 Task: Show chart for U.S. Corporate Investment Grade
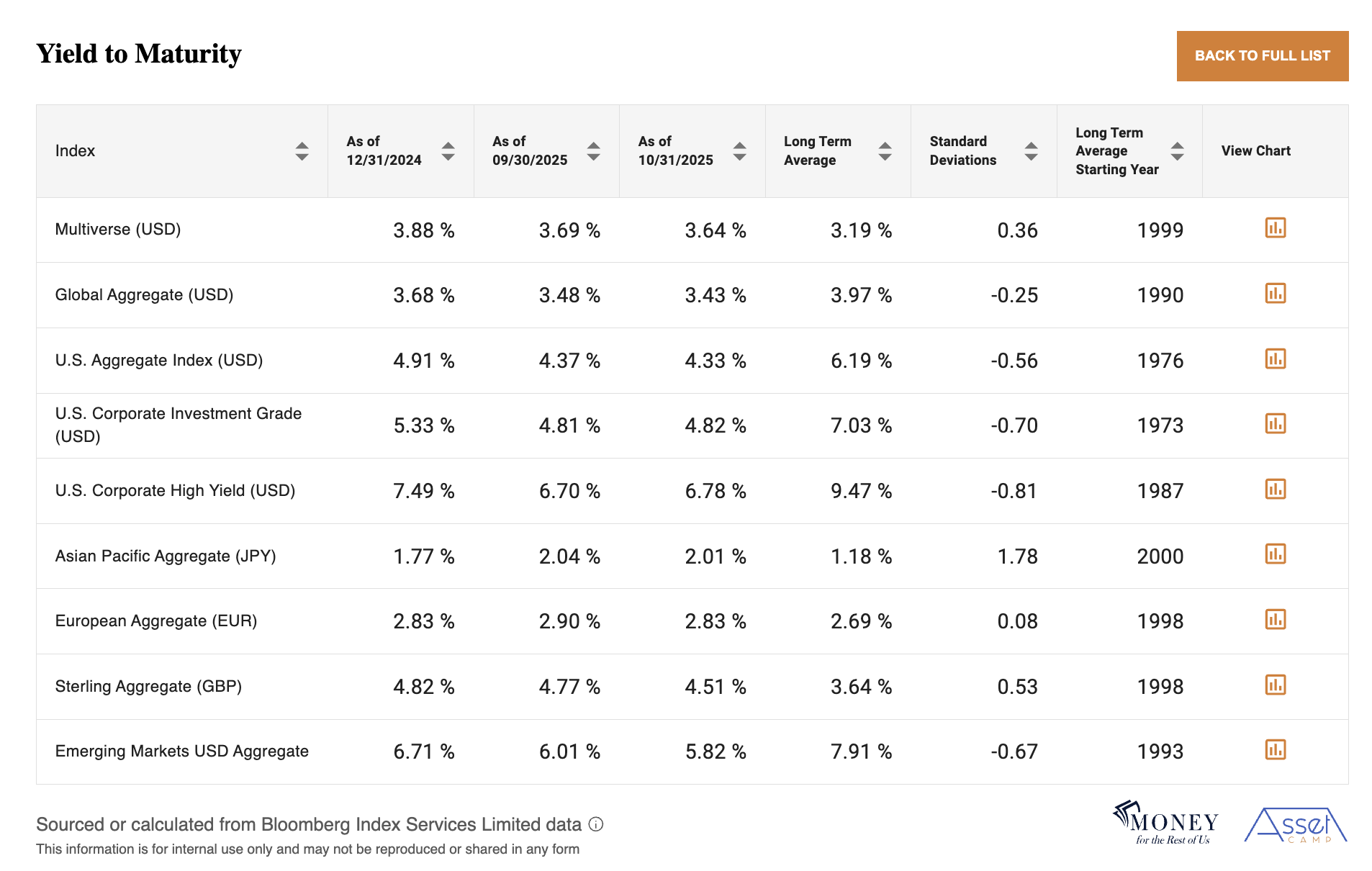(1275, 424)
